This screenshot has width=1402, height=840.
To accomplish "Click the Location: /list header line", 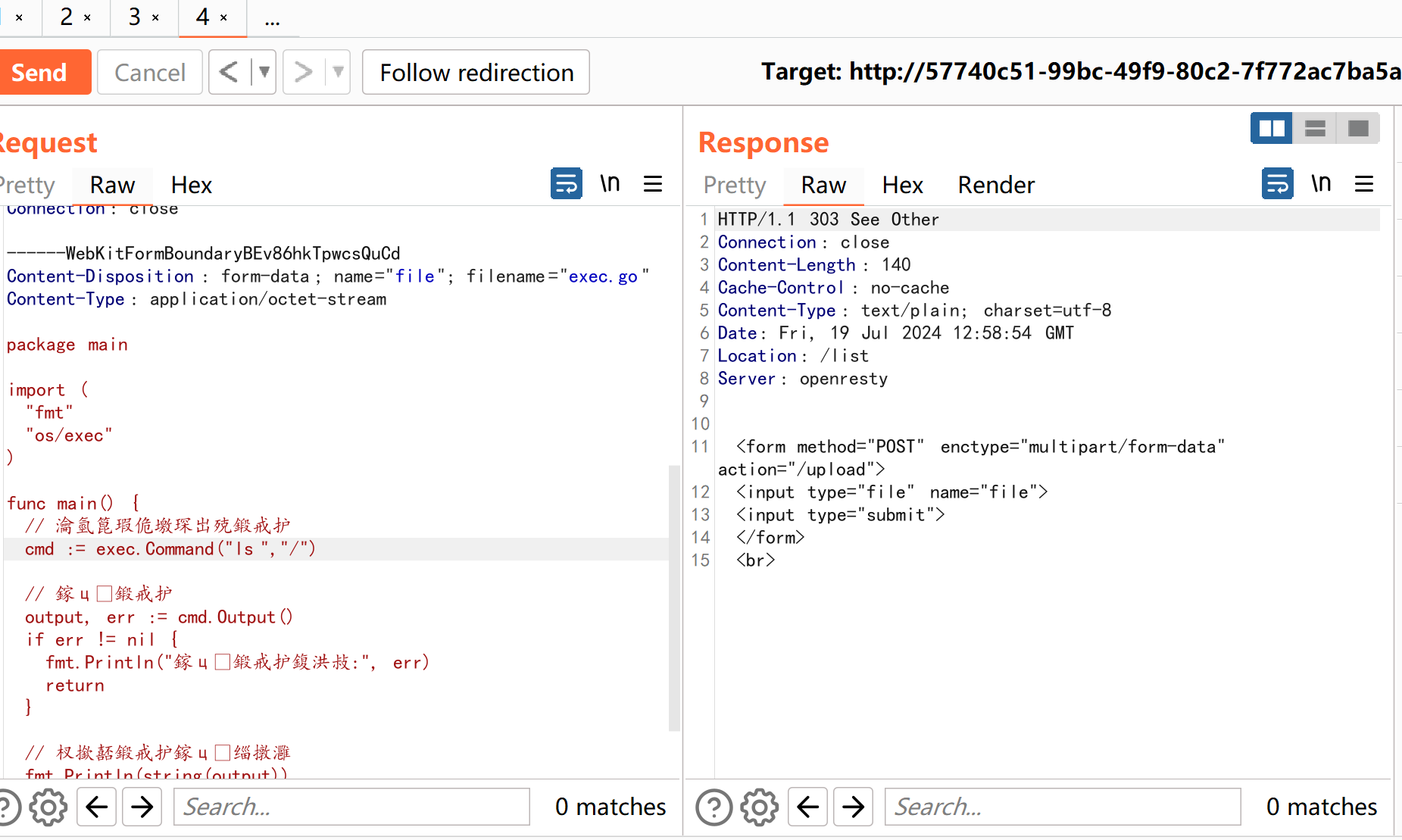I will point(792,356).
